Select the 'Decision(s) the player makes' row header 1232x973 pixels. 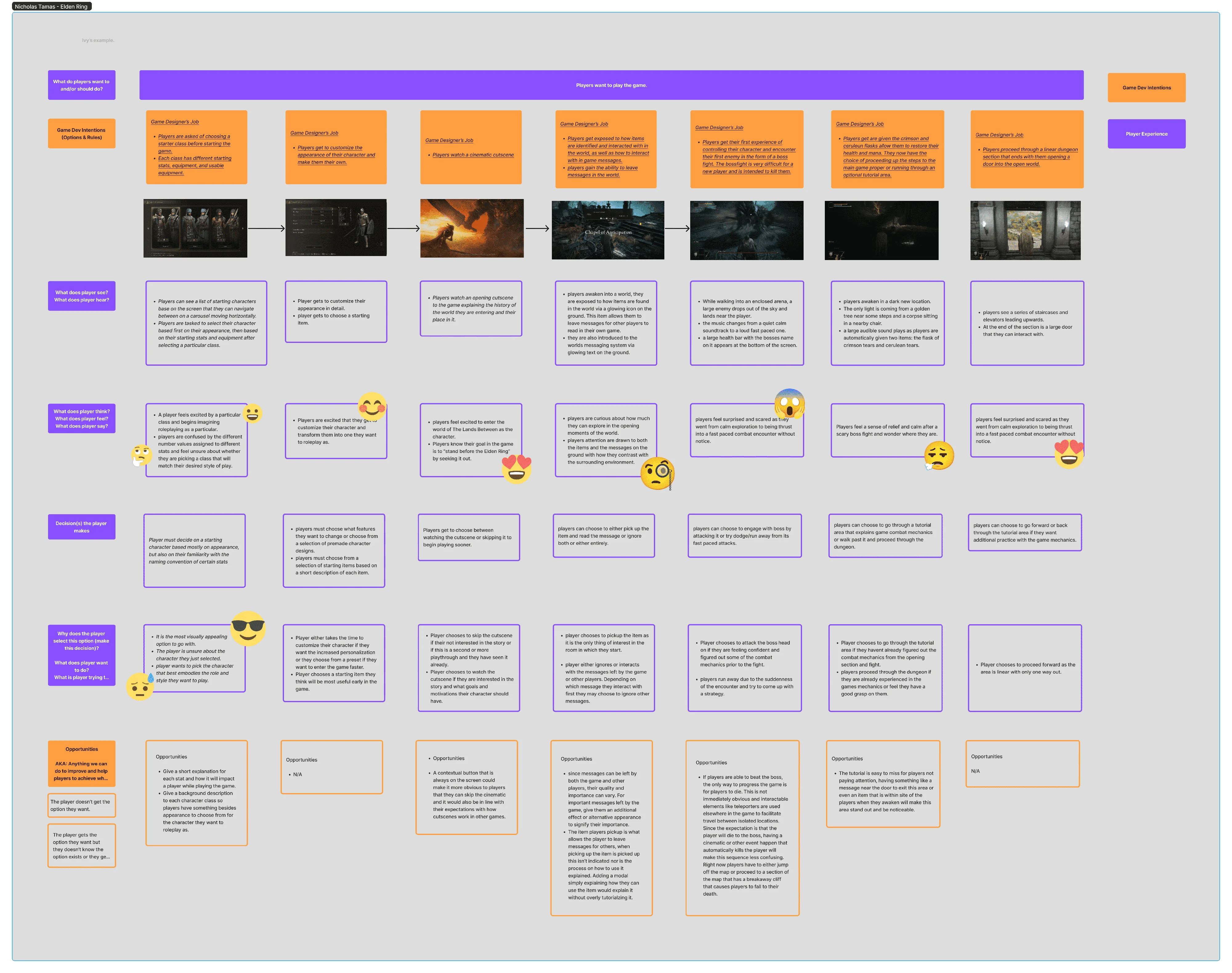point(81,527)
